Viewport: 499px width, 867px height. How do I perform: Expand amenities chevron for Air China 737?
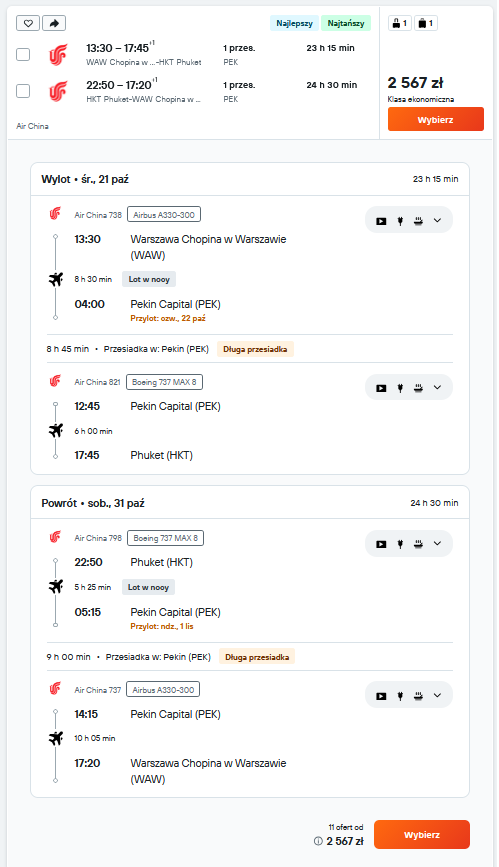point(437,696)
